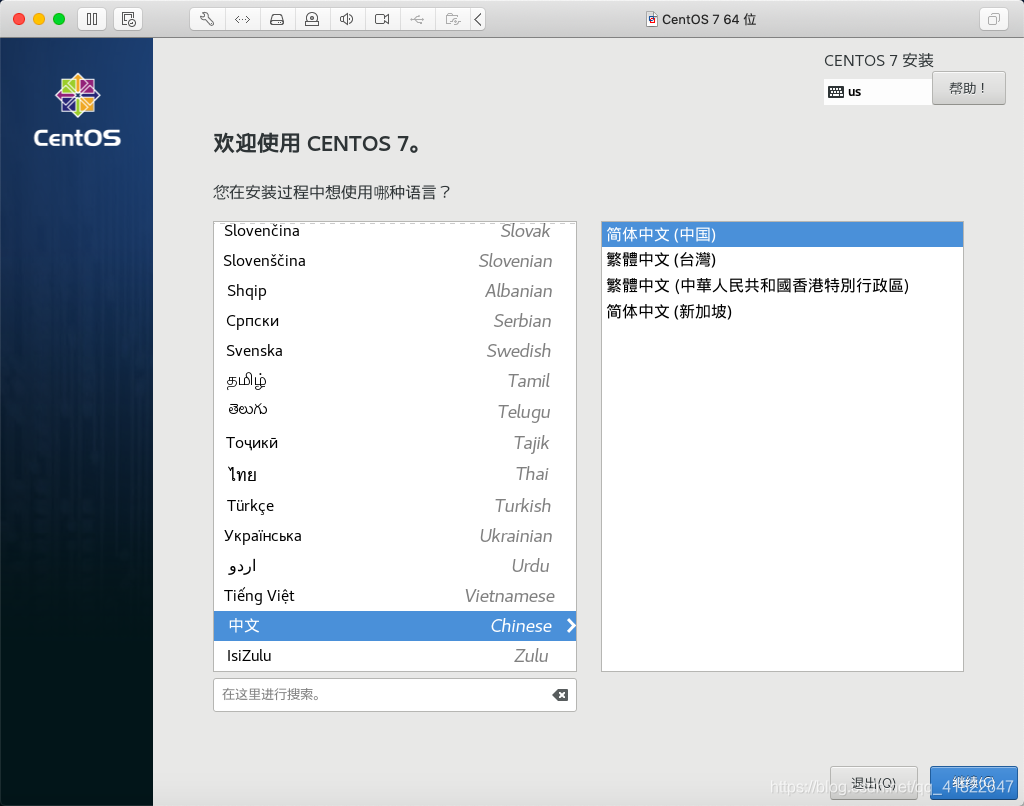Viewport: 1024px width, 806px height.
Task: Click the CD/DVD drive icon
Action: pos(312,19)
